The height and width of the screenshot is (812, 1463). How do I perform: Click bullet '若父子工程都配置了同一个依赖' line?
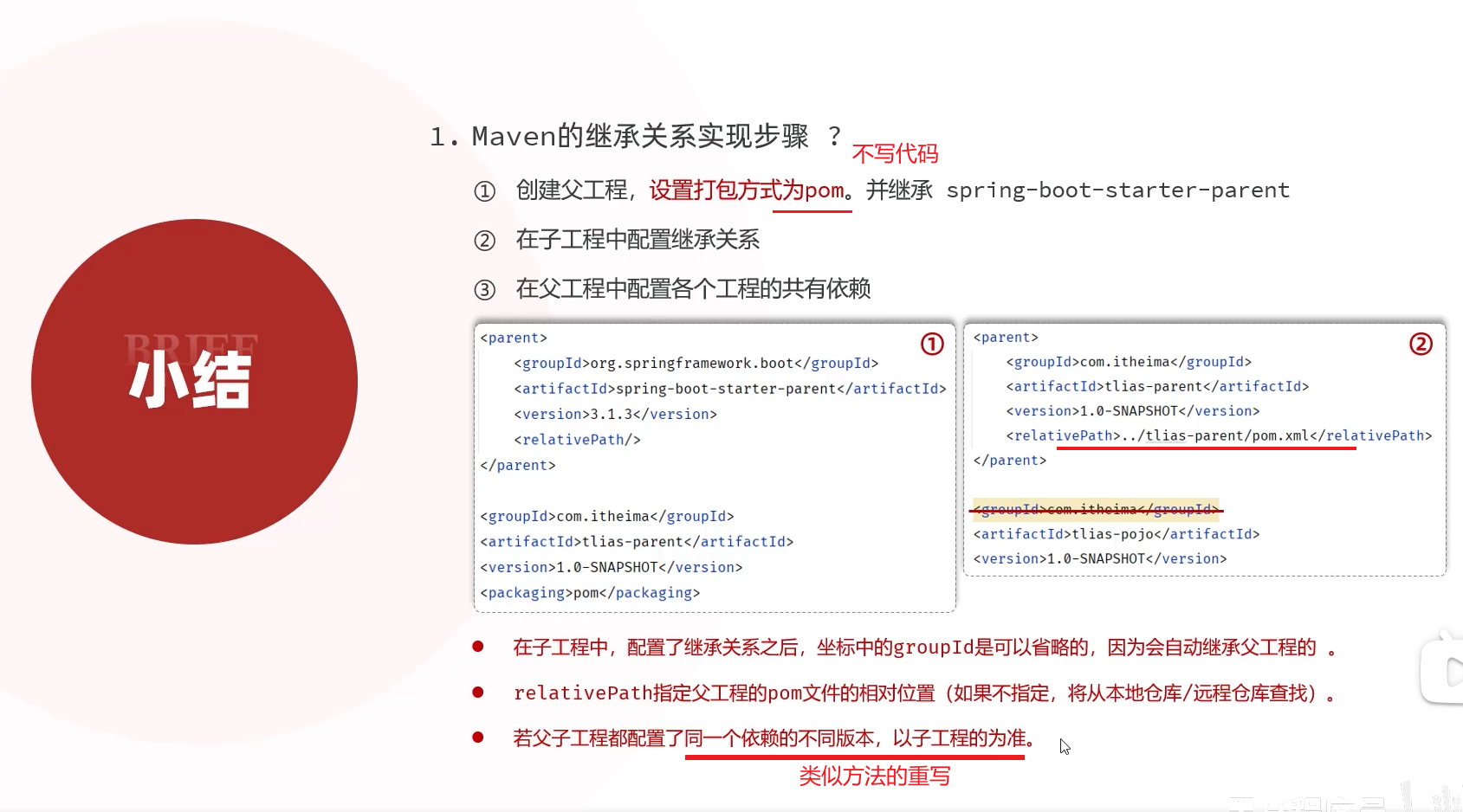pos(774,738)
